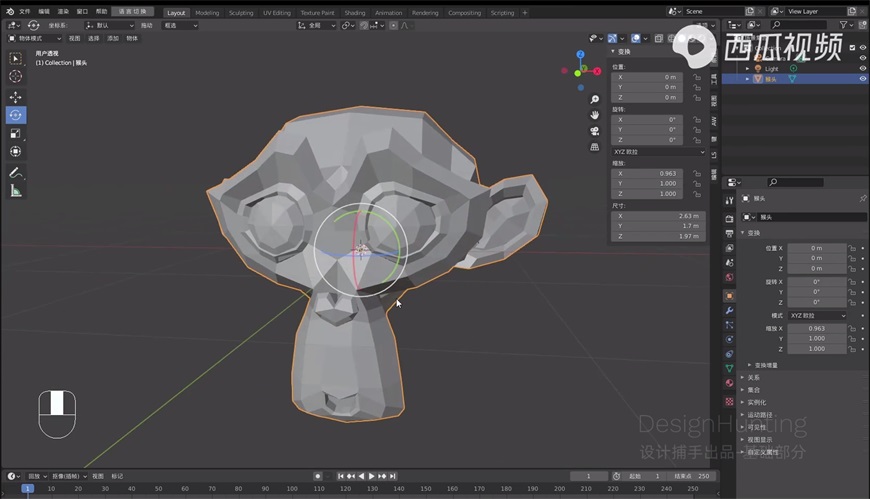Open the Output properties tab
Image resolution: width=870 pixels, height=499 pixels.
click(729, 233)
